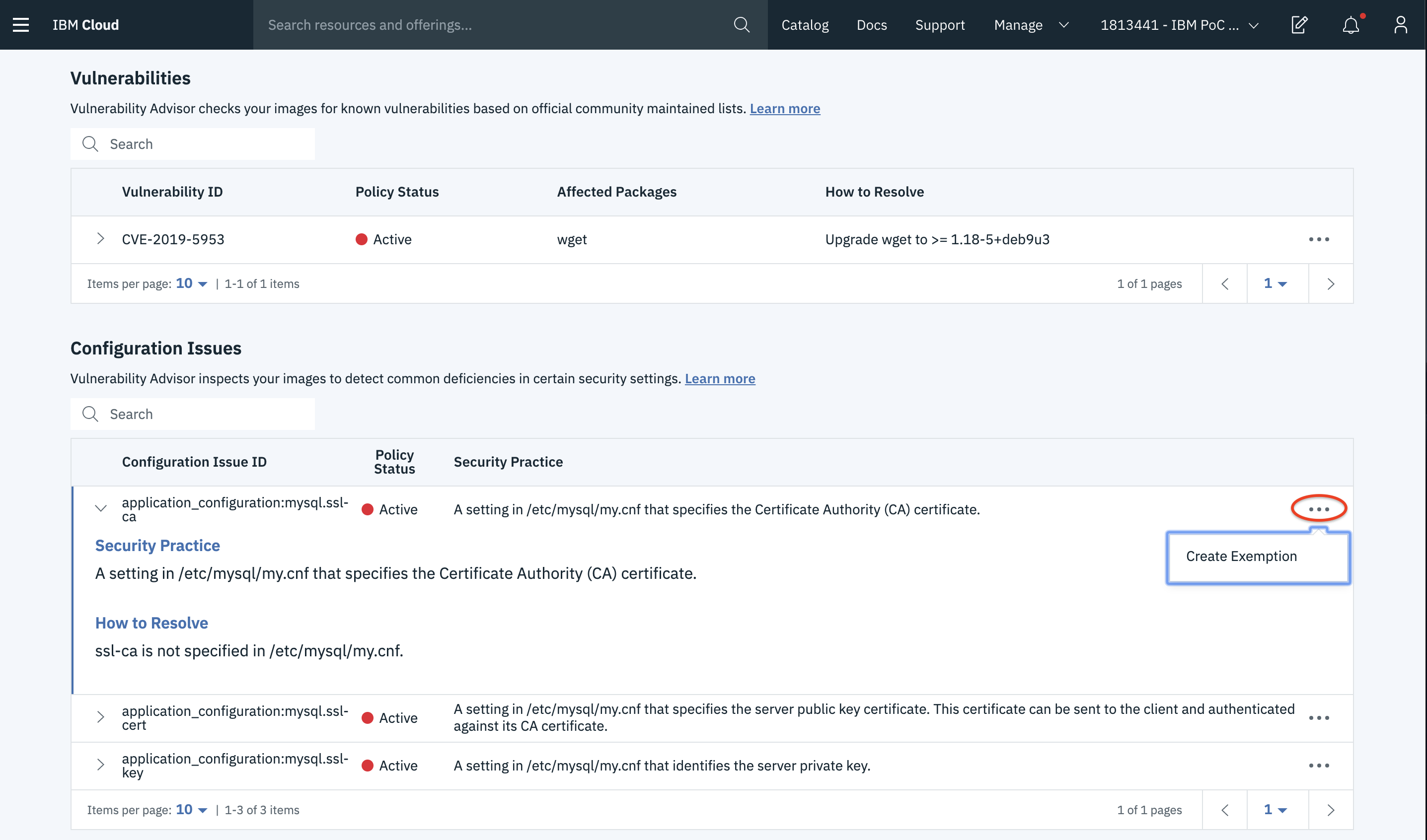Open overflow menu for mysql.ssl-cert row

tap(1319, 718)
